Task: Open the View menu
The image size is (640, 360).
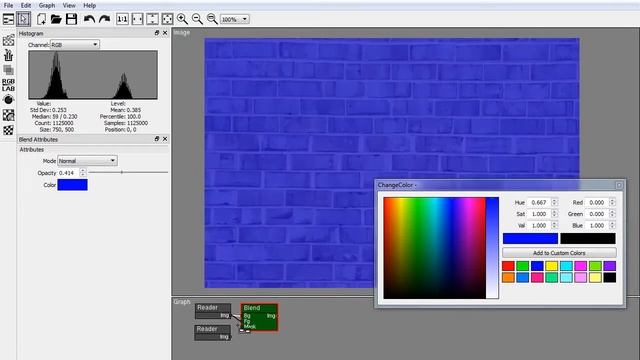Action: pos(69,5)
